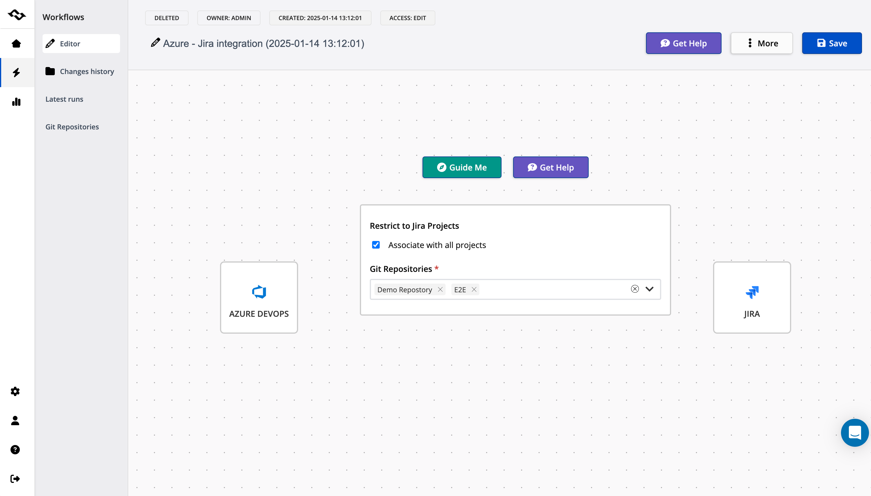Open Changes history
The height and width of the screenshot is (496, 871).
(81, 71)
